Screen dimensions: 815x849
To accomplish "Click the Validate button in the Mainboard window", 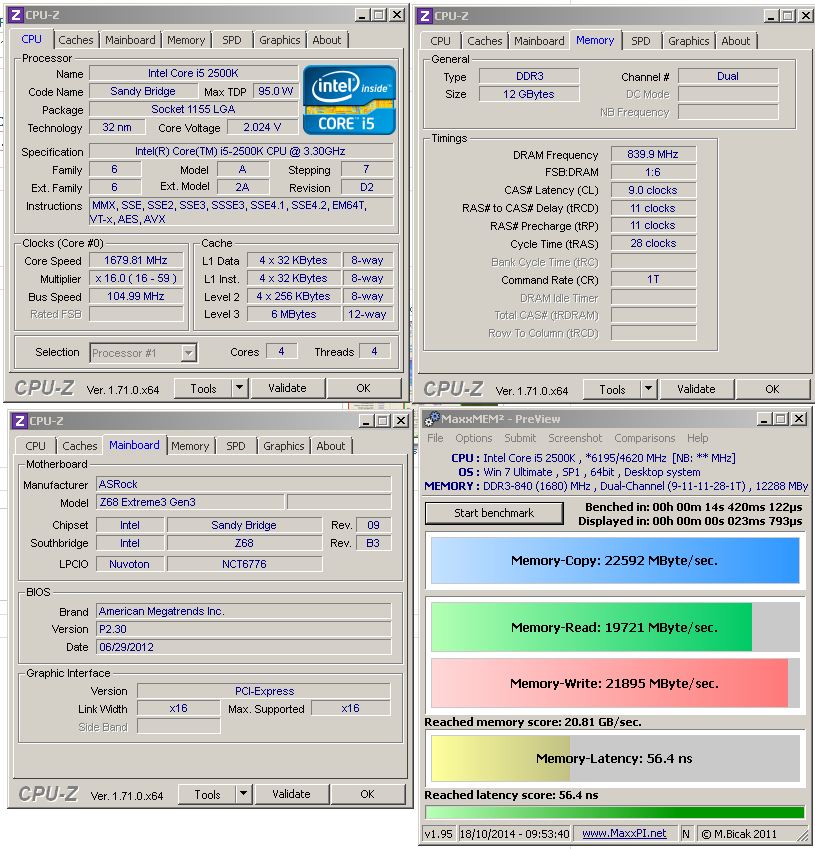I will pos(291,794).
